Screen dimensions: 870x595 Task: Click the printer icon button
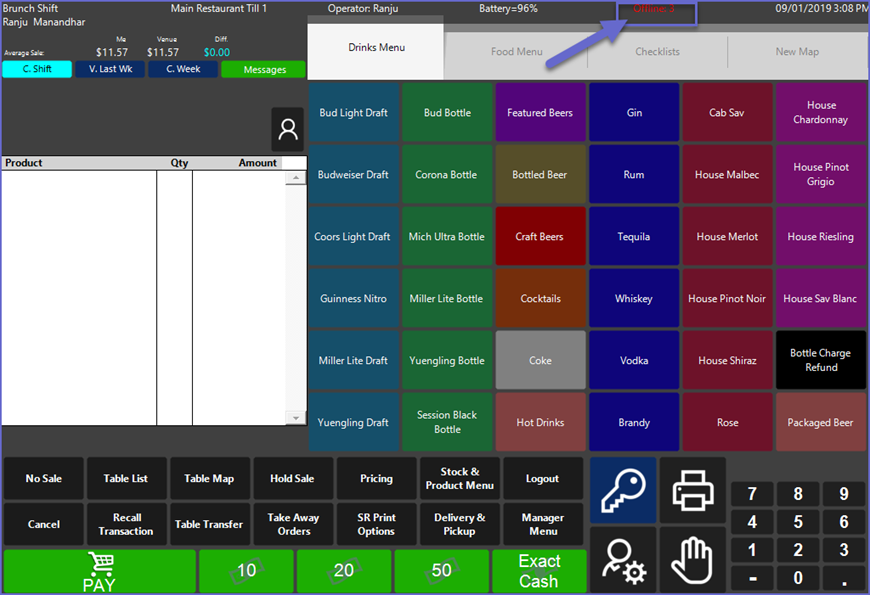pos(692,490)
